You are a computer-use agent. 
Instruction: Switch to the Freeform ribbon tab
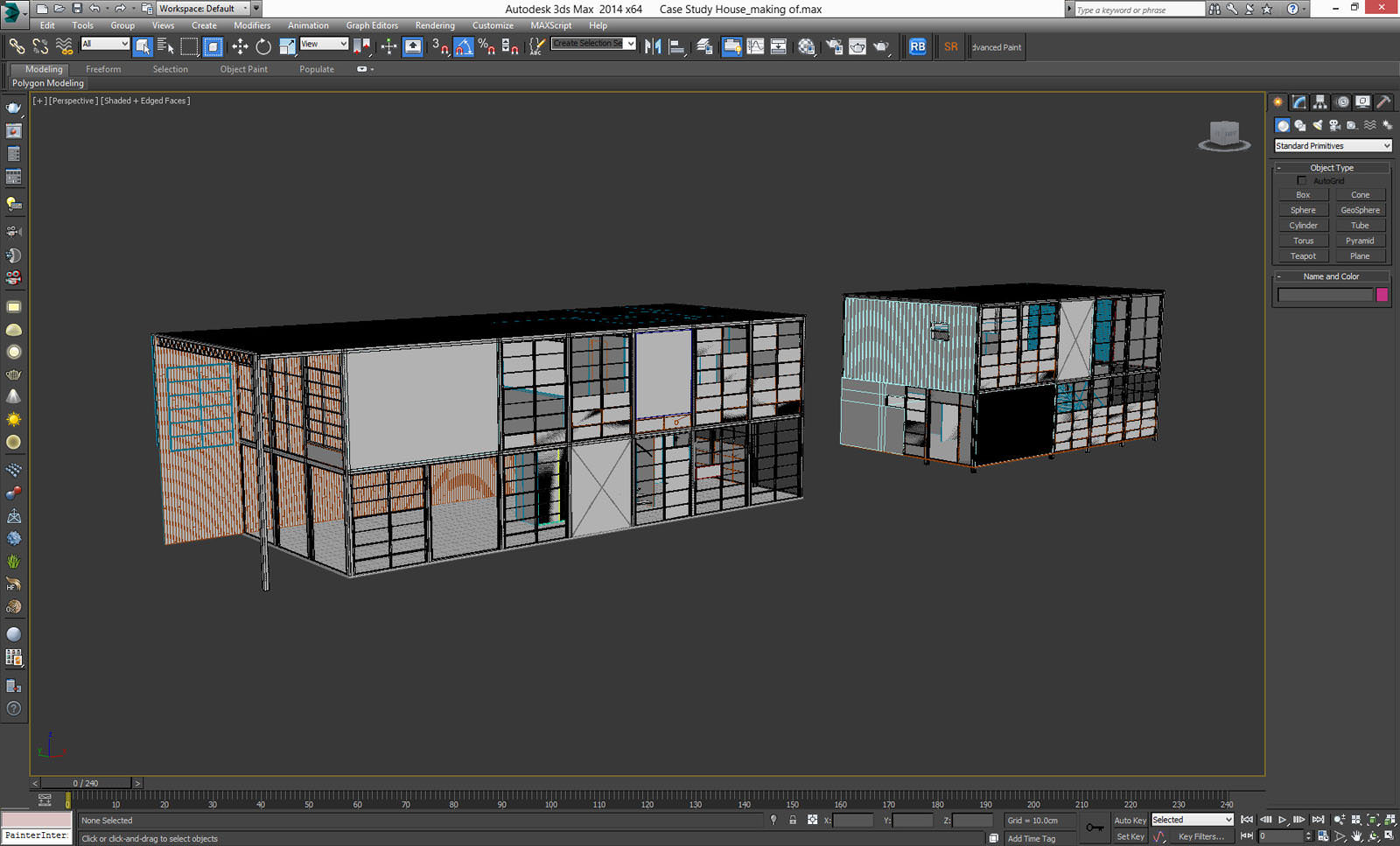(103, 69)
